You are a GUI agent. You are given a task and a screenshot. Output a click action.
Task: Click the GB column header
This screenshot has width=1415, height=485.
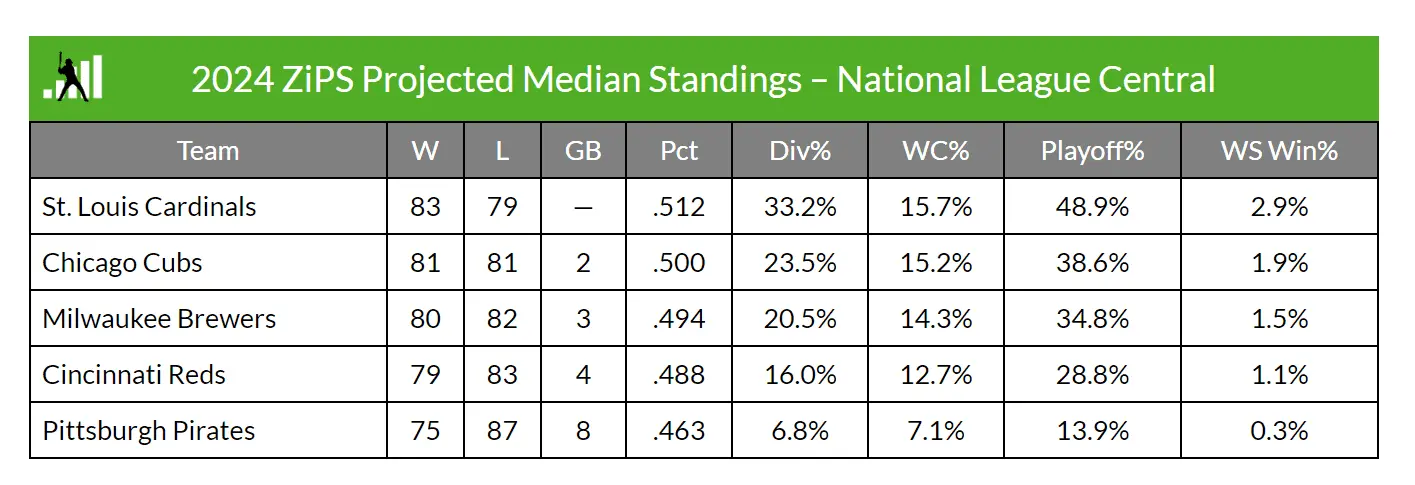pyautogui.click(x=583, y=150)
